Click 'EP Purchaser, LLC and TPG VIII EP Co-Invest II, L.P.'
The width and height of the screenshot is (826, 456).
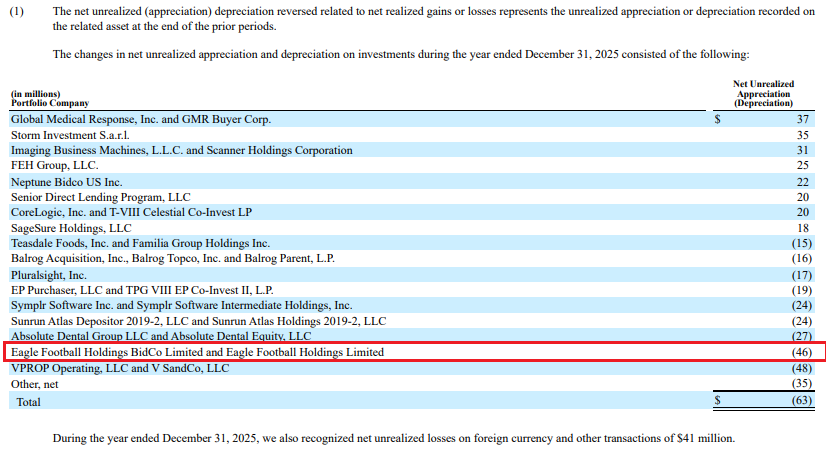pyautogui.click(x=142, y=290)
